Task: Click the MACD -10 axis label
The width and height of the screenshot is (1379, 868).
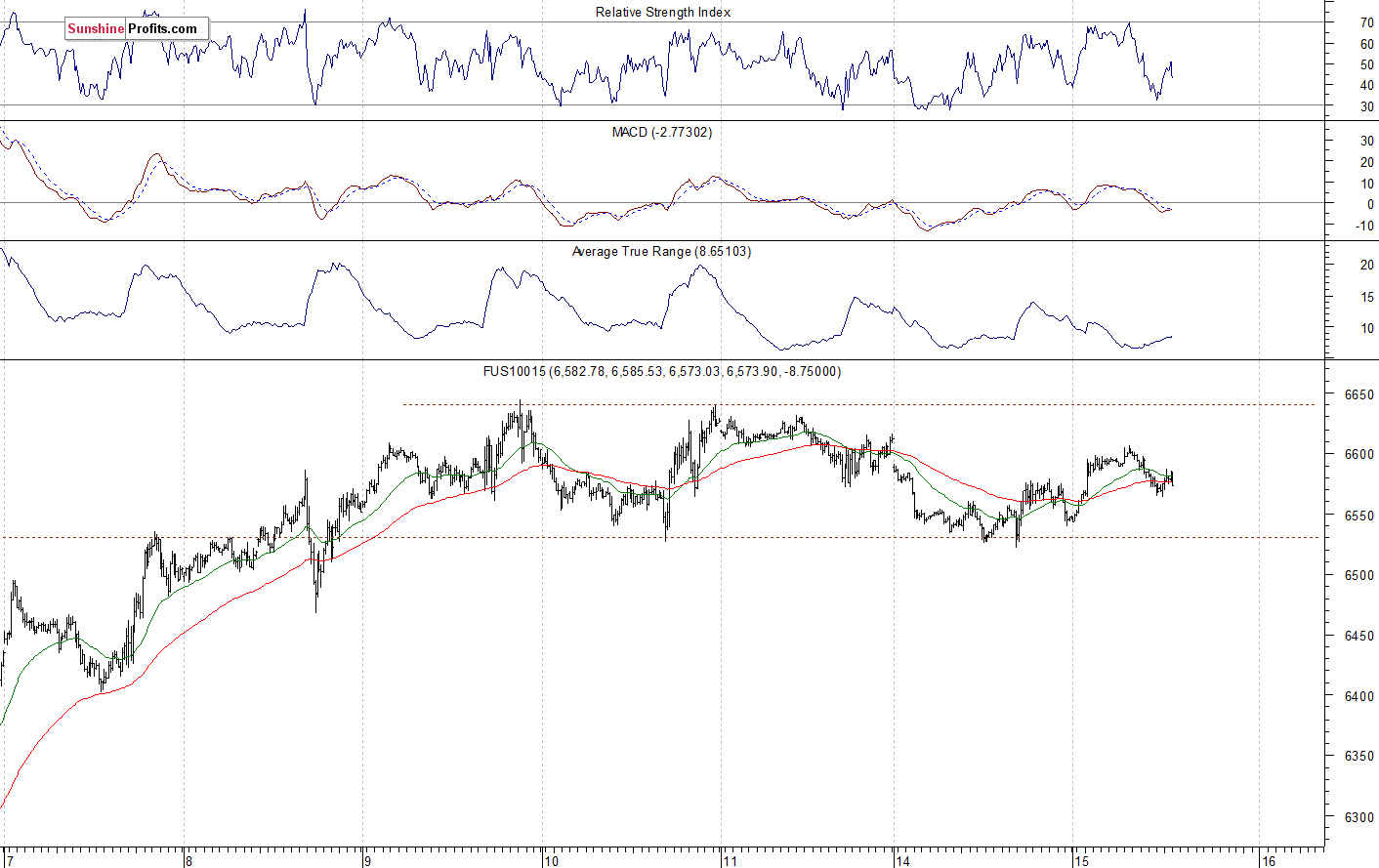Action: pyautogui.click(x=1364, y=226)
